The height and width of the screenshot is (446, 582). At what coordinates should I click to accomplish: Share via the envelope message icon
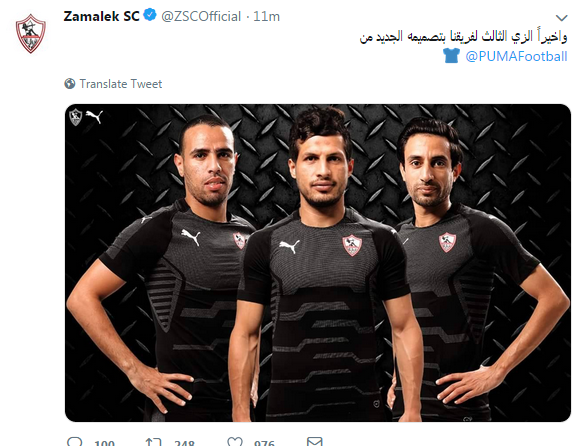pyautogui.click(x=315, y=442)
